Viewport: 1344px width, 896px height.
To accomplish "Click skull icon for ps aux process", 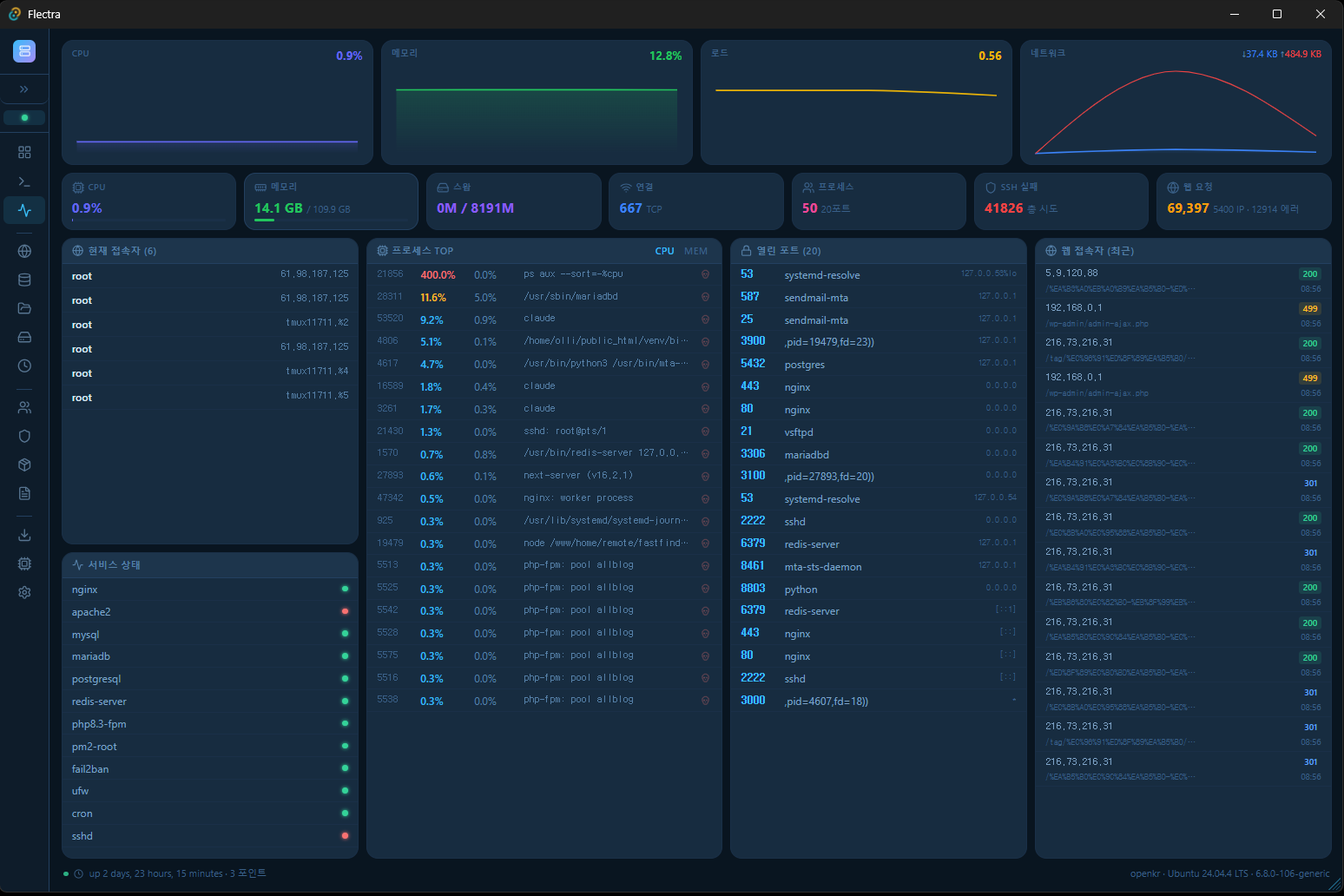I will pyautogui.click(x=705, y=274).
